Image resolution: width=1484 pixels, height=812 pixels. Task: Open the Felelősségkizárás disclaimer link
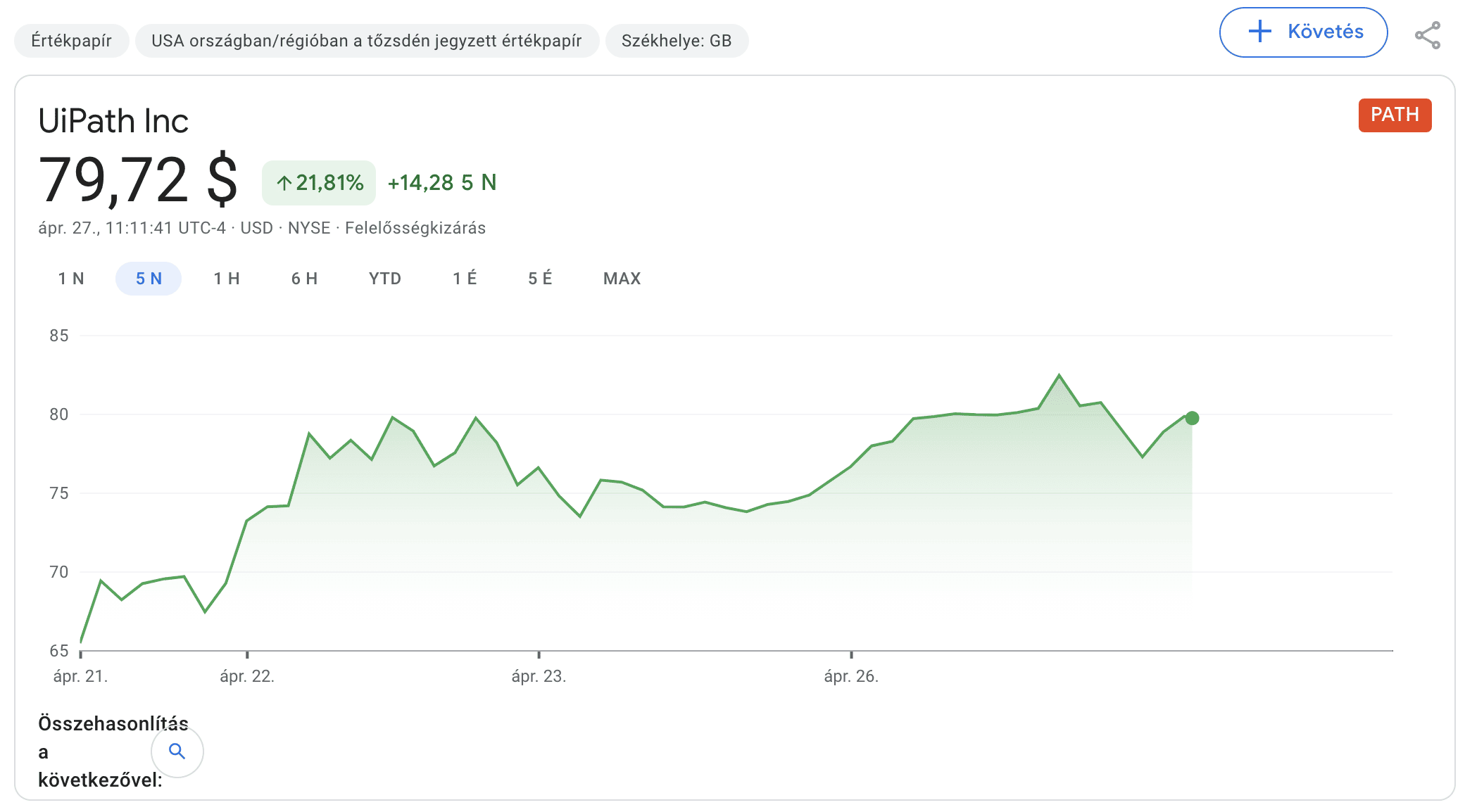point(415,228)
